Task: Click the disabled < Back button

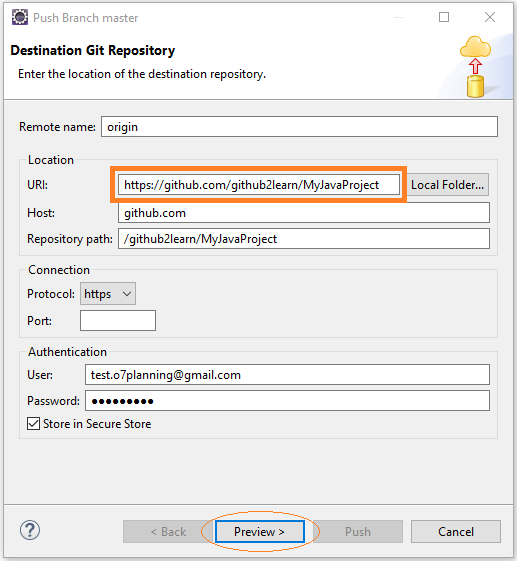Action: click(168, 532)
